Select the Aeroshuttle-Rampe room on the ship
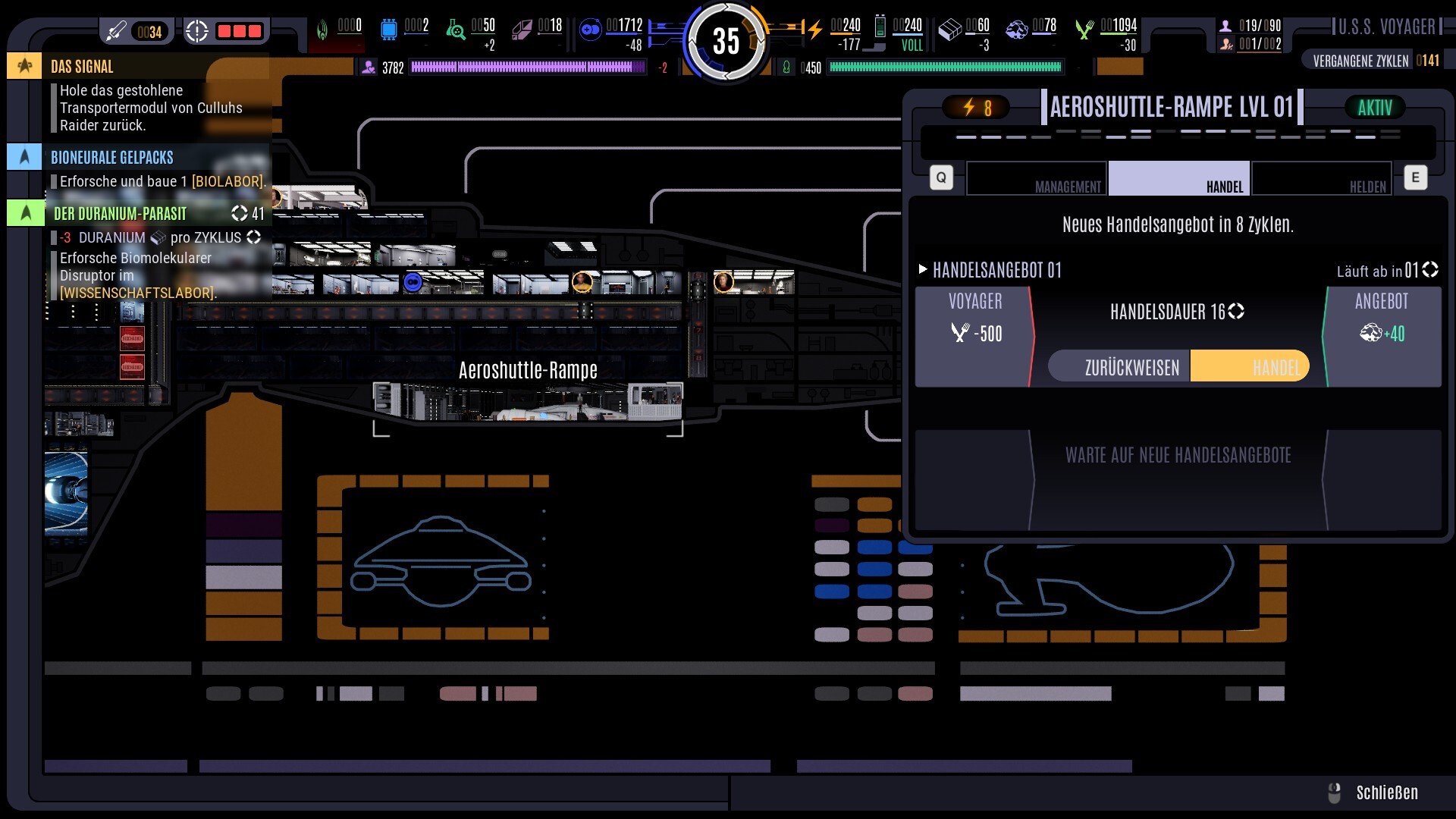 (x=528, y=402)
